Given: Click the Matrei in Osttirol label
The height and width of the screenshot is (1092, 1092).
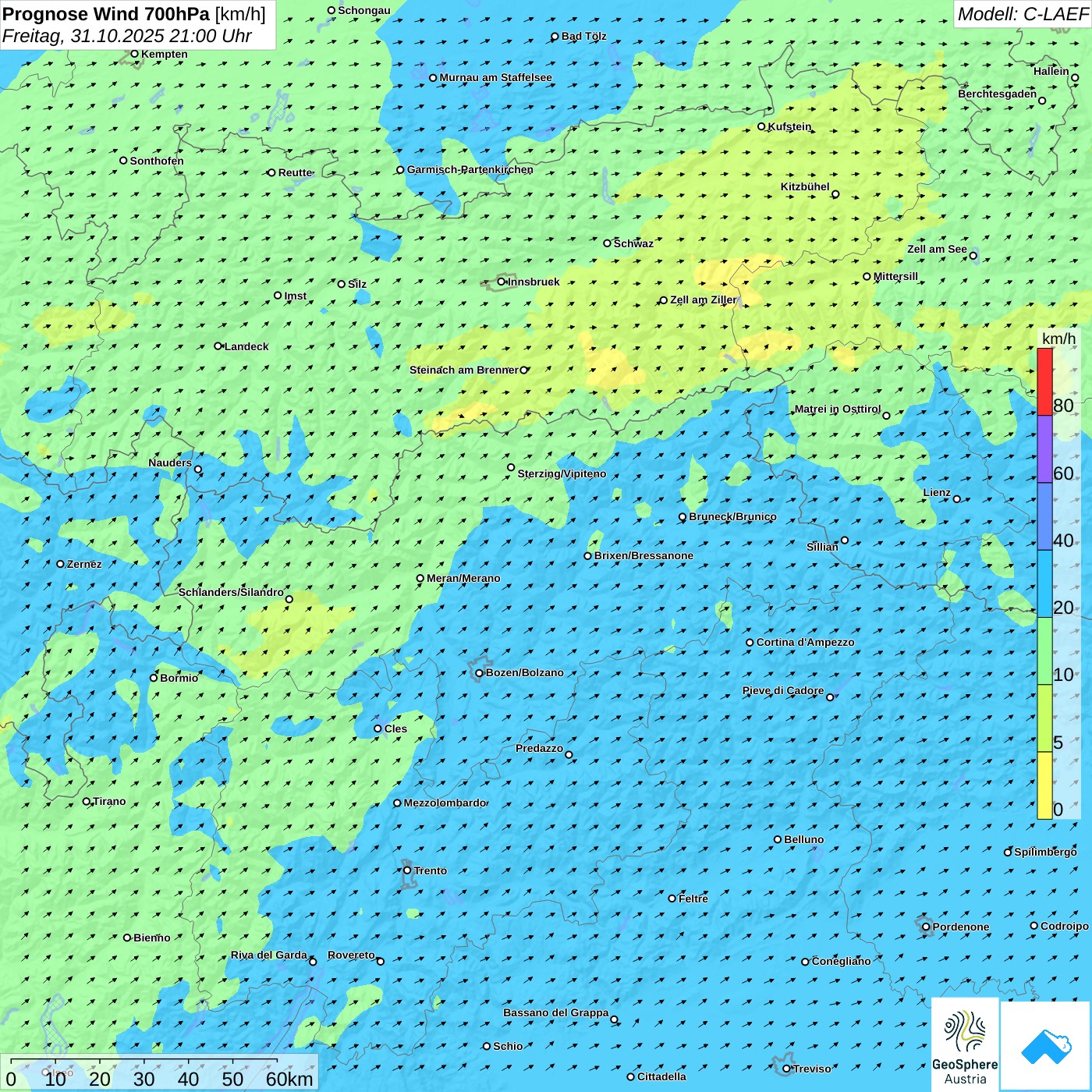Looking at the screenshot, I should point(838,409).
